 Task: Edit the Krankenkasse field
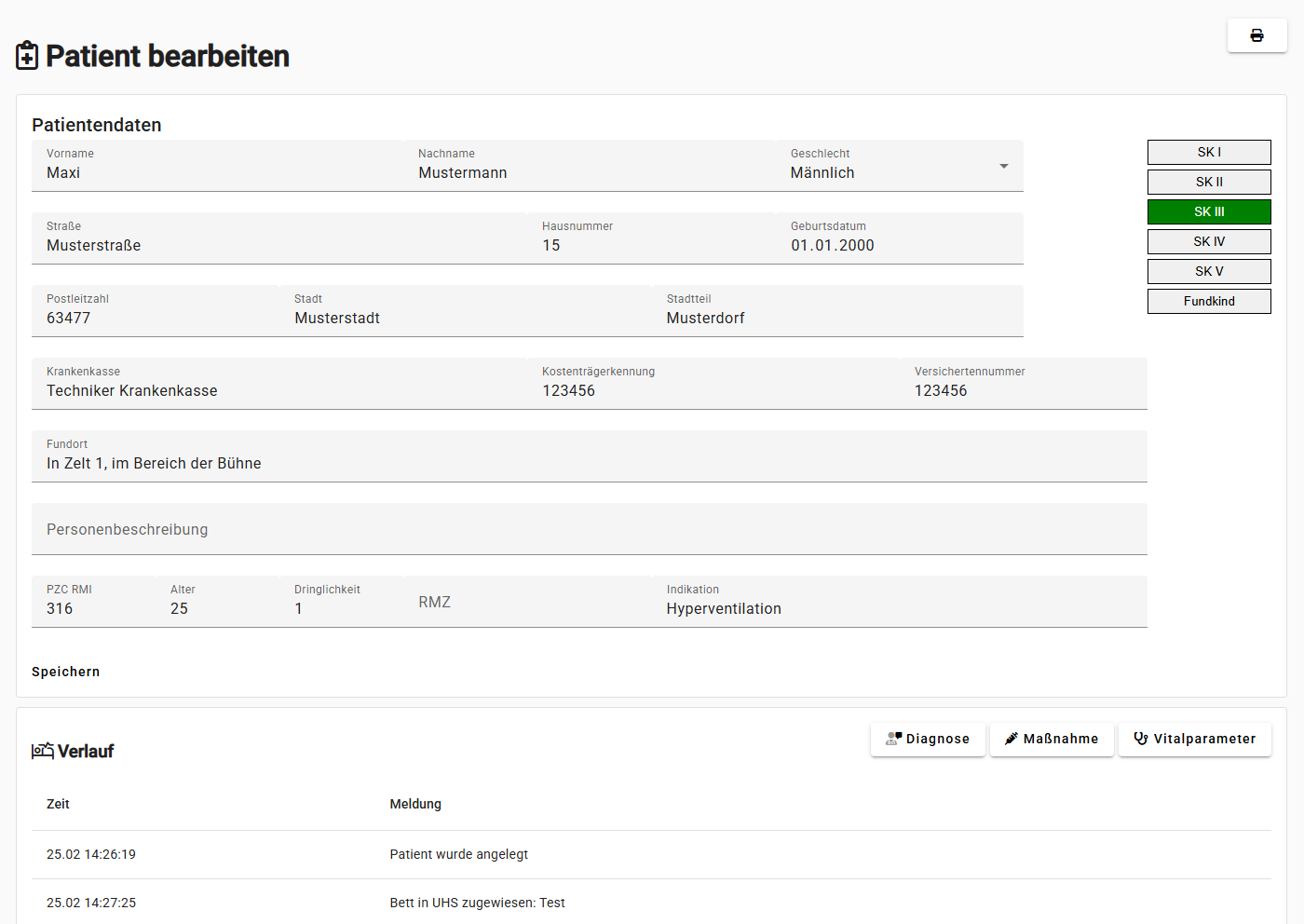click(x=279, y=390)
